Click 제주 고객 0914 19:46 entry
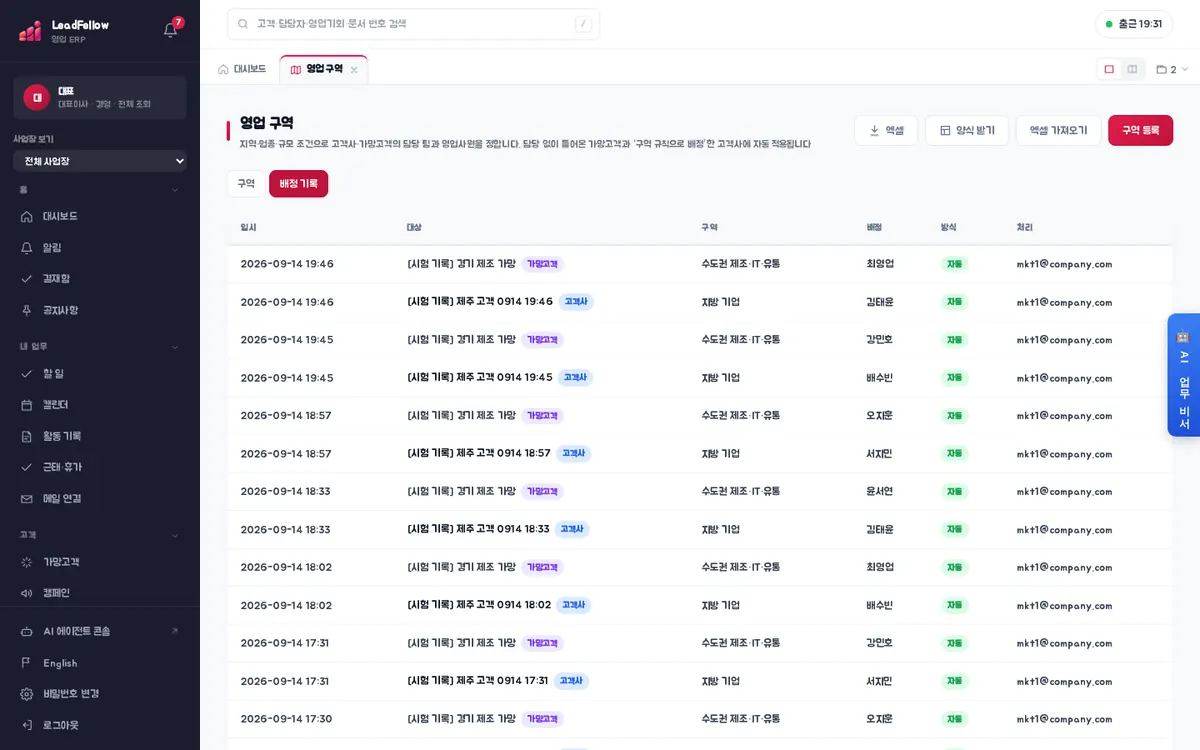 coord(480,301)
